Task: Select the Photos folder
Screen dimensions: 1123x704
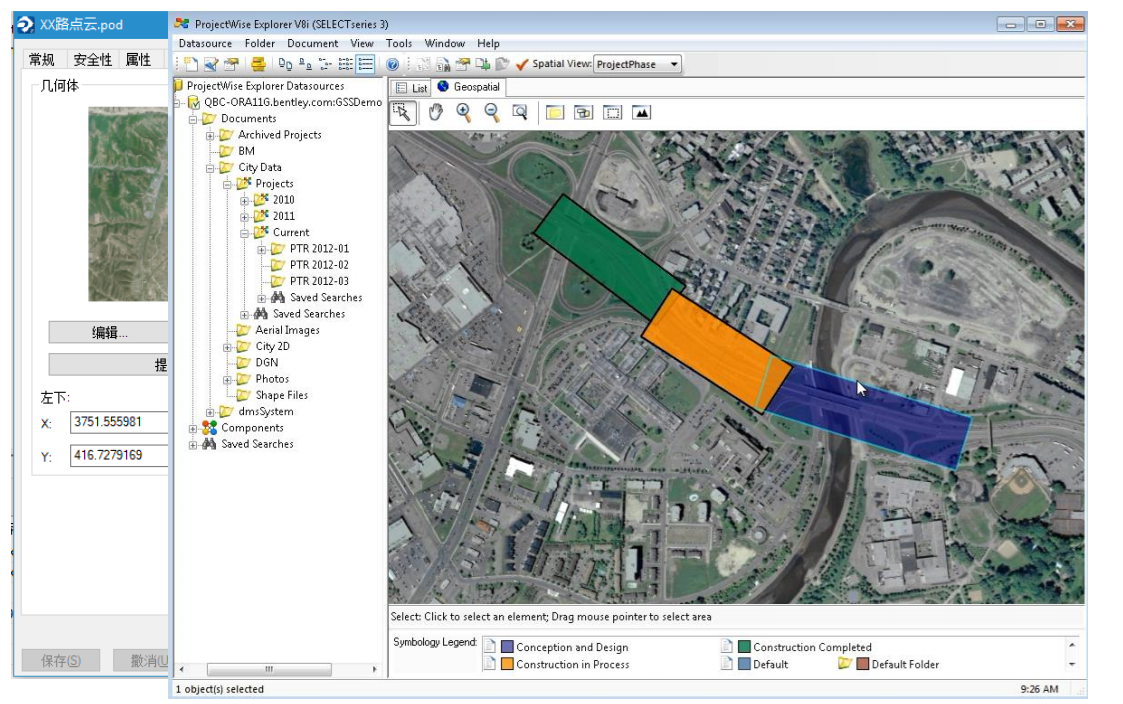Action: (272, 379)
